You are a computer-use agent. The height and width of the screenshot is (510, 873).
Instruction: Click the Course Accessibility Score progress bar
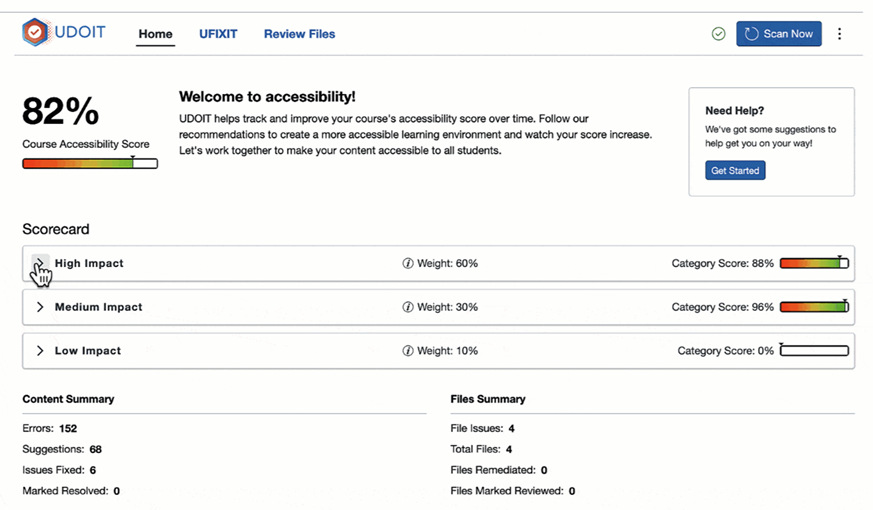point(90,163)
